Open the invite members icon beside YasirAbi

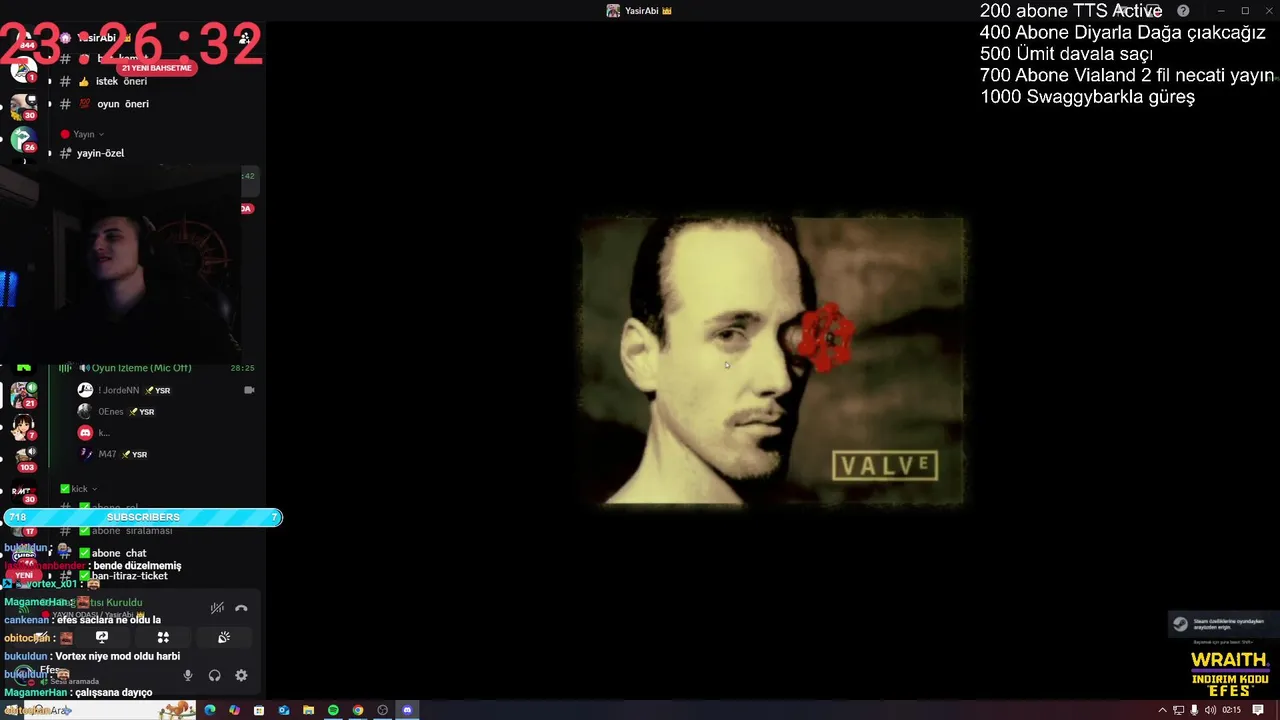pyautogui.click(x=245, y=38)
